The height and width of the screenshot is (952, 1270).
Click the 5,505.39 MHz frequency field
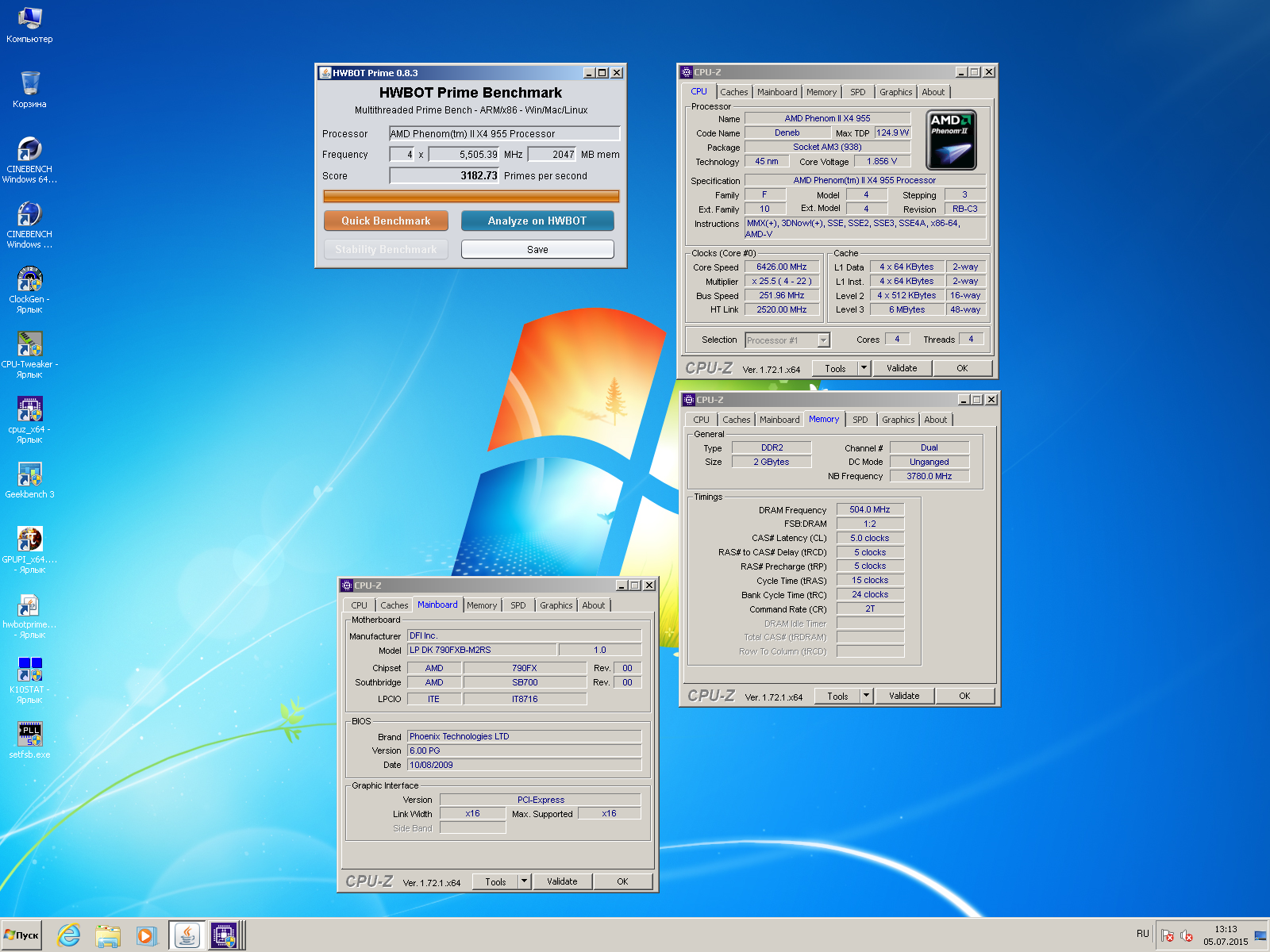(x=464, y=154)
